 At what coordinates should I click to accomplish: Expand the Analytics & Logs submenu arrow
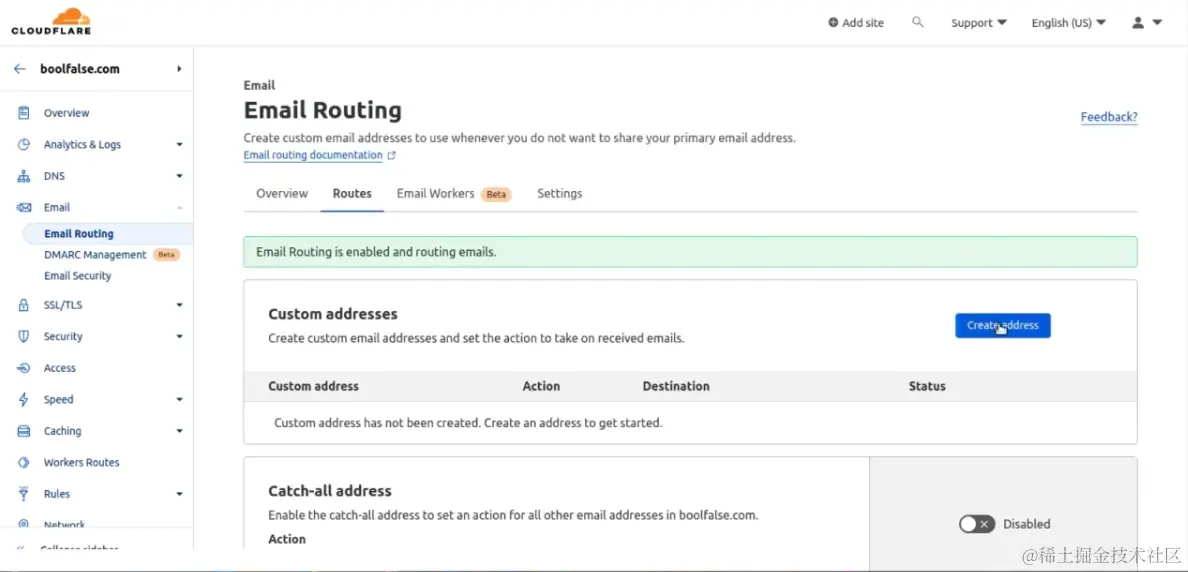pos(180,144)
